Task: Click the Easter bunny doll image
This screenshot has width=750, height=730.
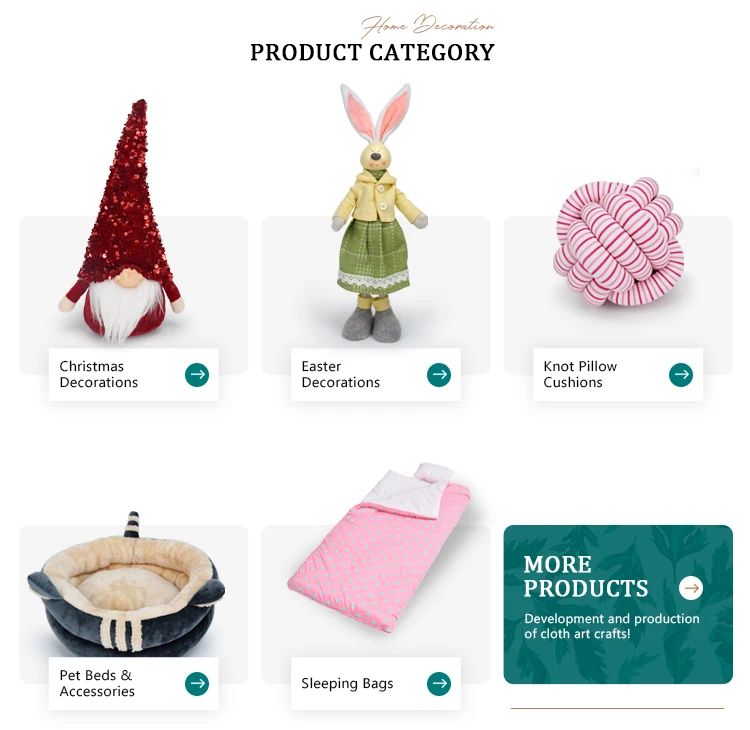Action: pyautogui.click(x=377, y=212)
